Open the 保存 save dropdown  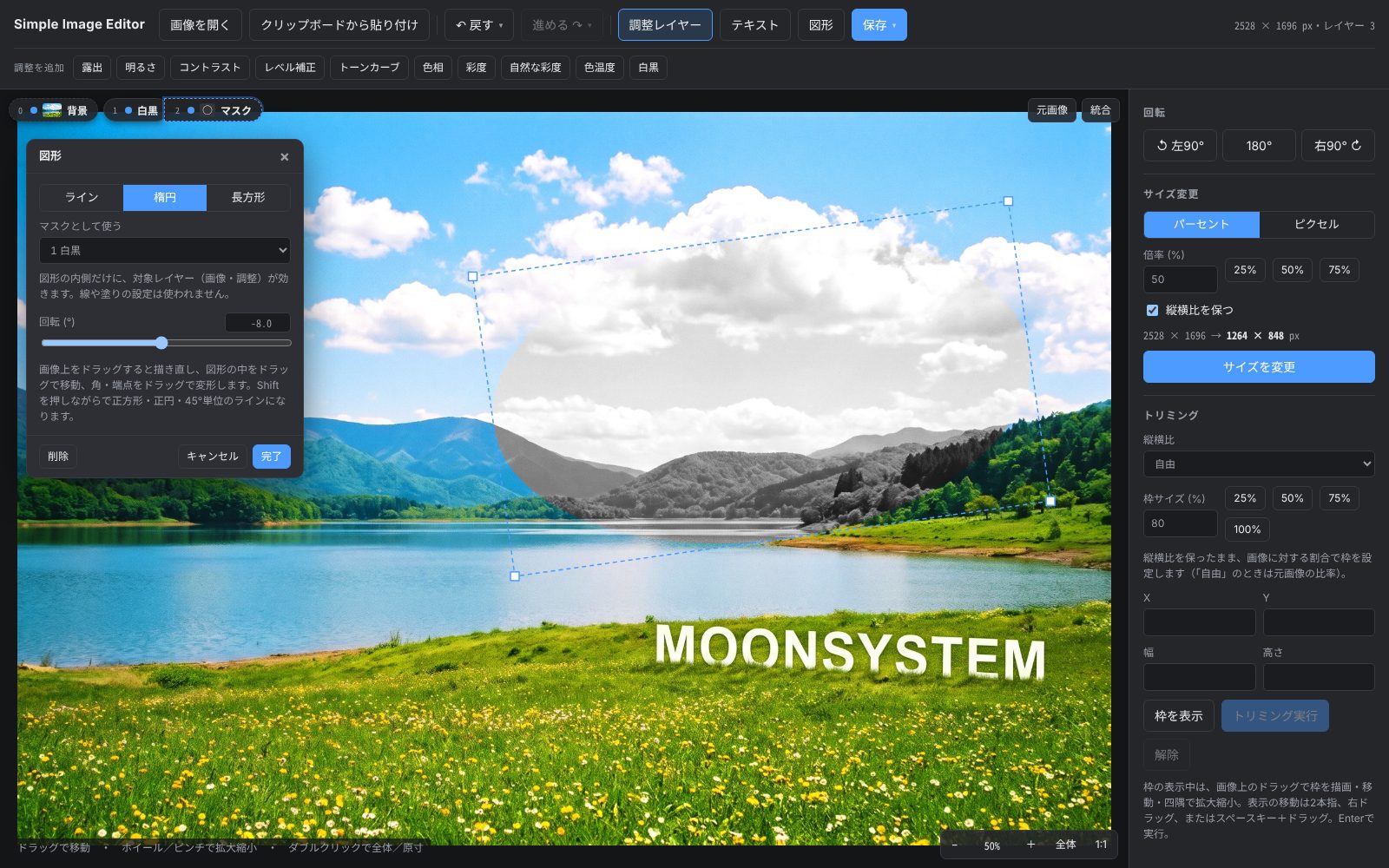point(879,25)
